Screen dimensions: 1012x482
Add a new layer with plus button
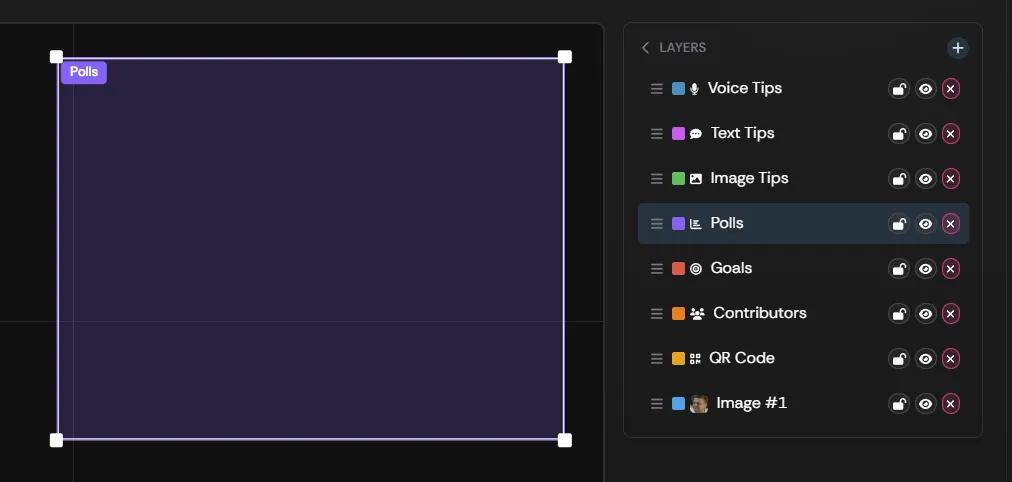click(x=958, y=48)
